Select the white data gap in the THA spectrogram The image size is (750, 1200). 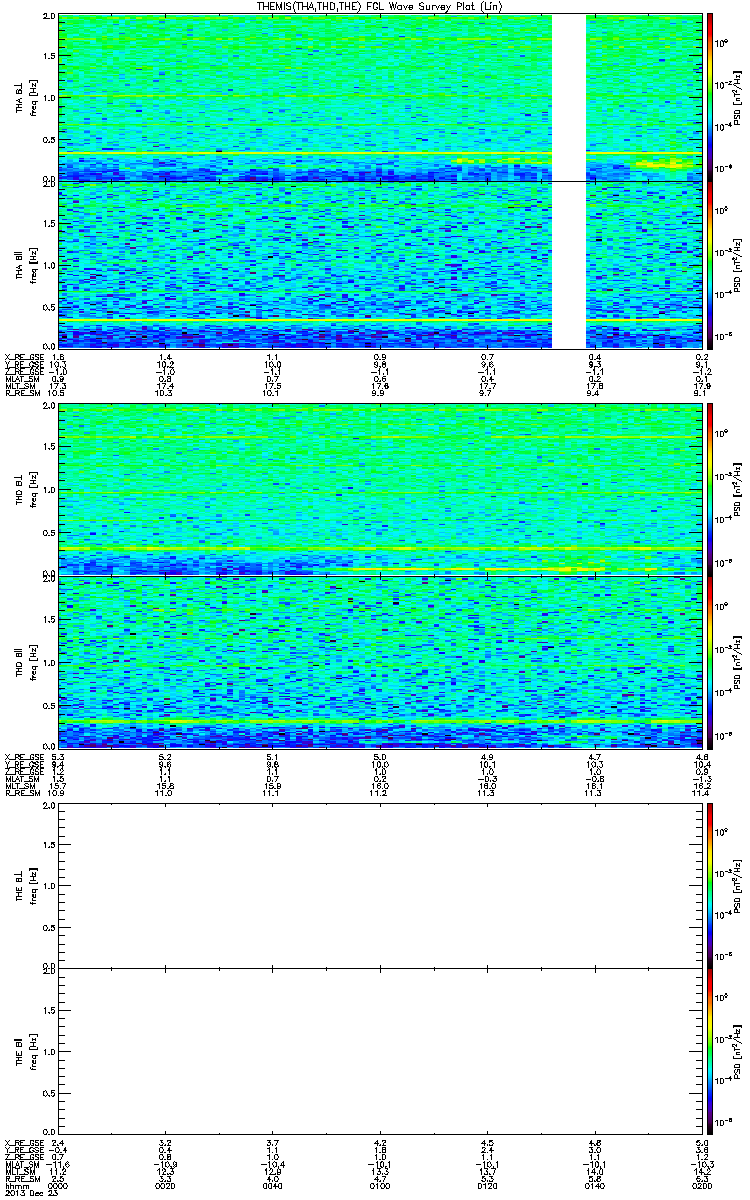tap(569, 181)
